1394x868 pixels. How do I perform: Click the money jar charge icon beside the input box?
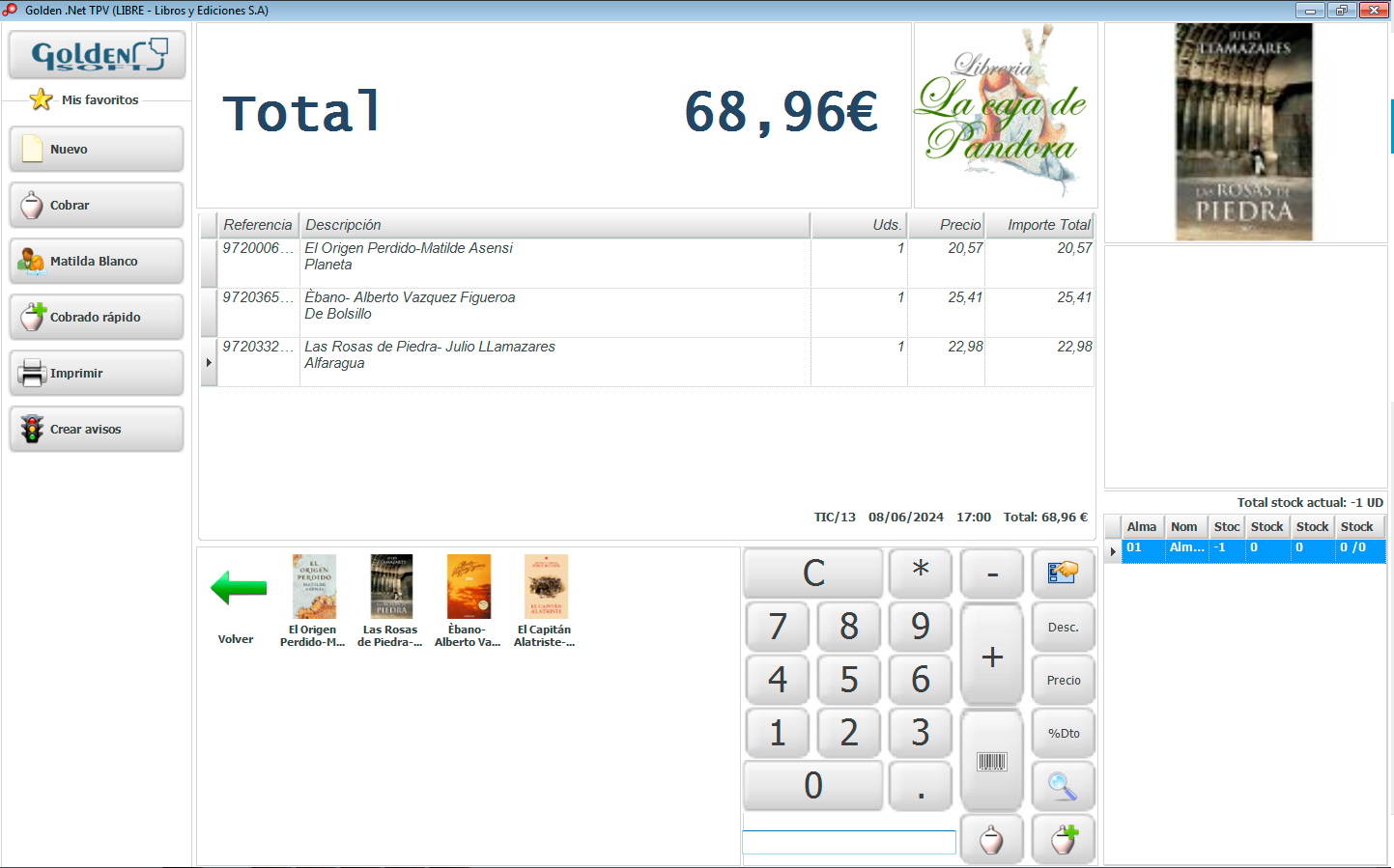click(x=992, y=840)
